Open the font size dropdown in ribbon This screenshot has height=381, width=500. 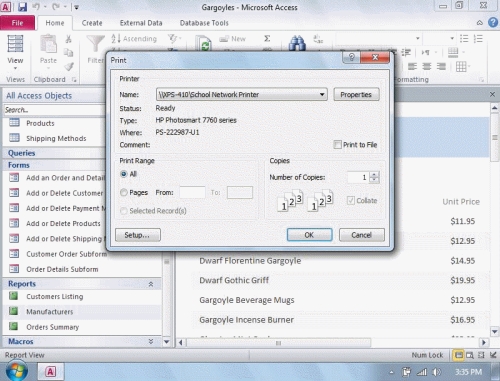coord(452,39)
